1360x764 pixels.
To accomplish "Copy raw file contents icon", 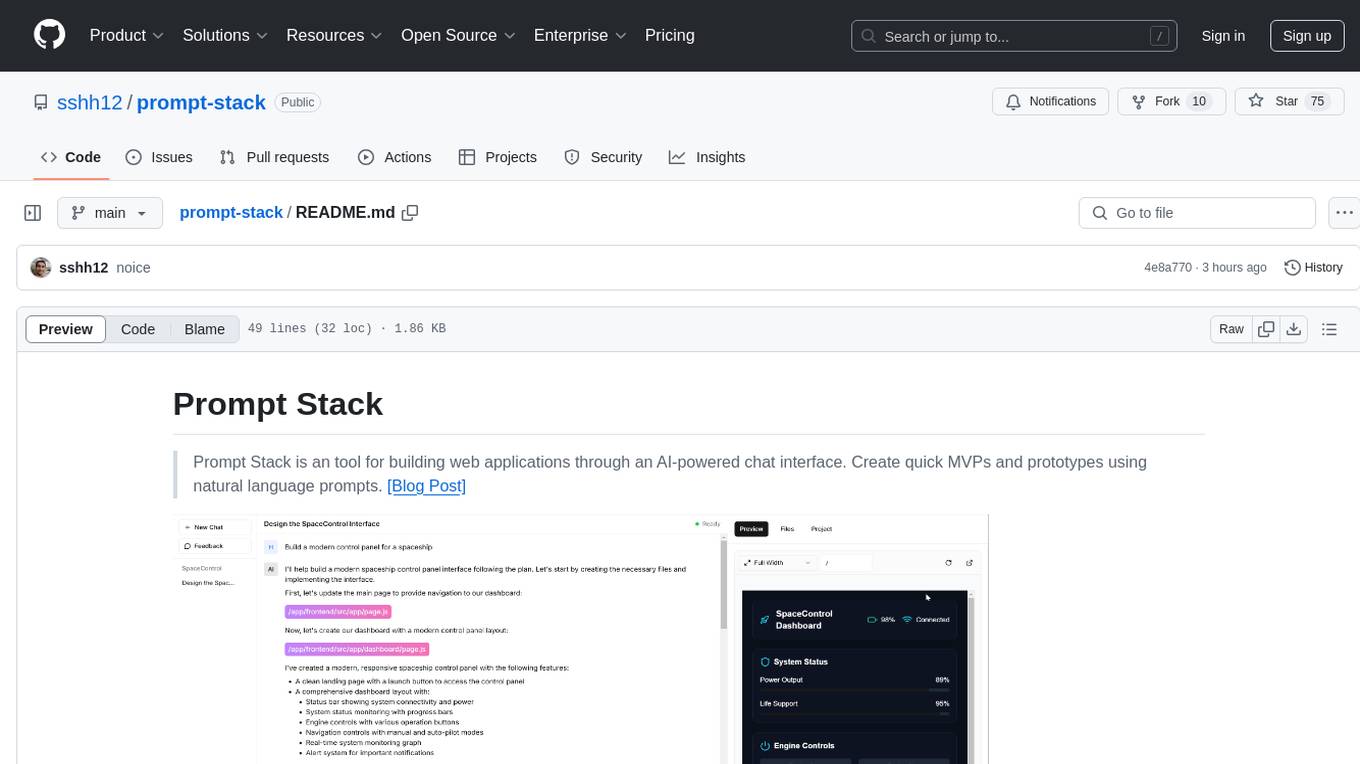I will [x=1266, y=329].
